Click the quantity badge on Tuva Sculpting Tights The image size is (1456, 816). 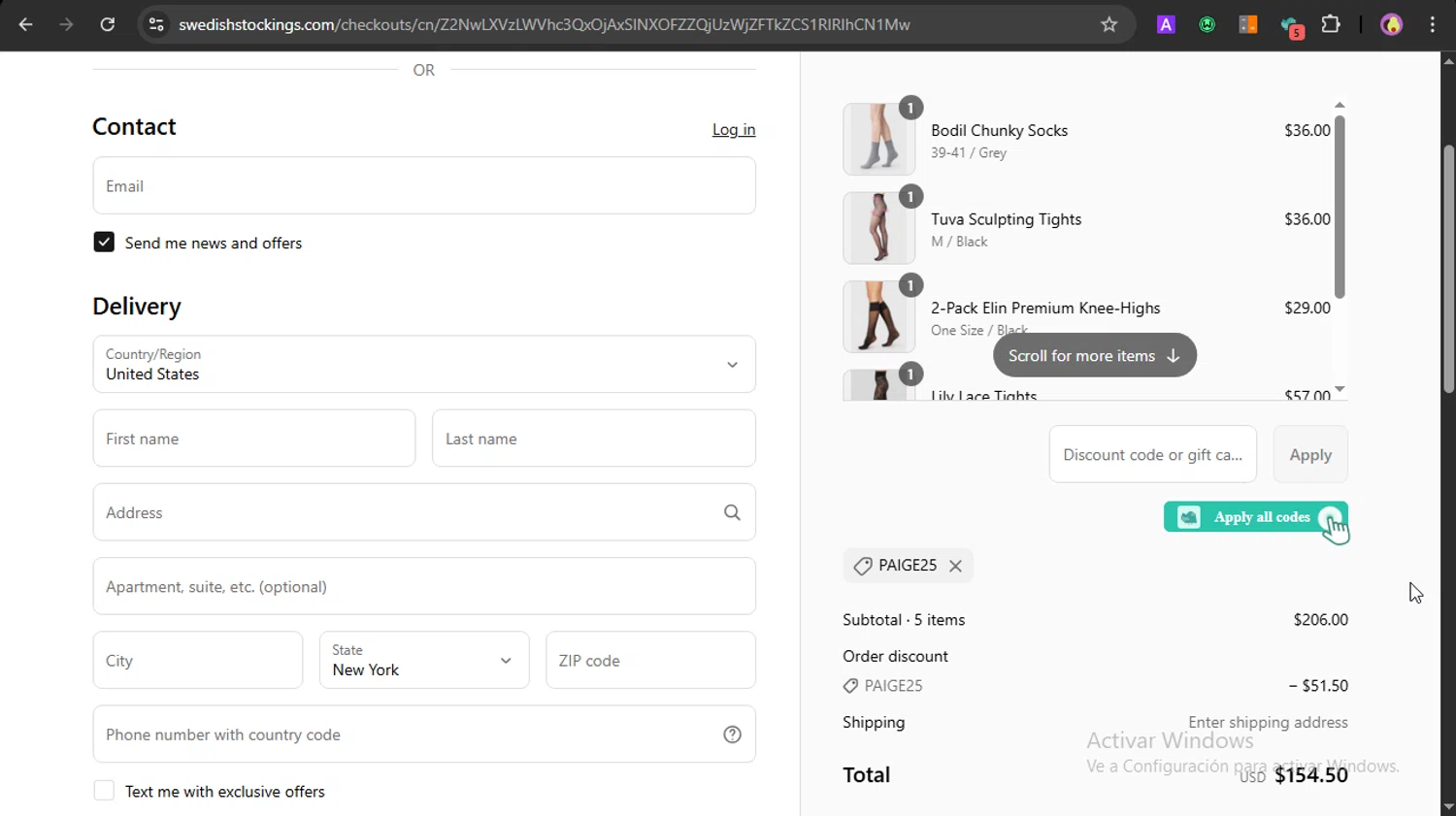click(x=910, y=197)
